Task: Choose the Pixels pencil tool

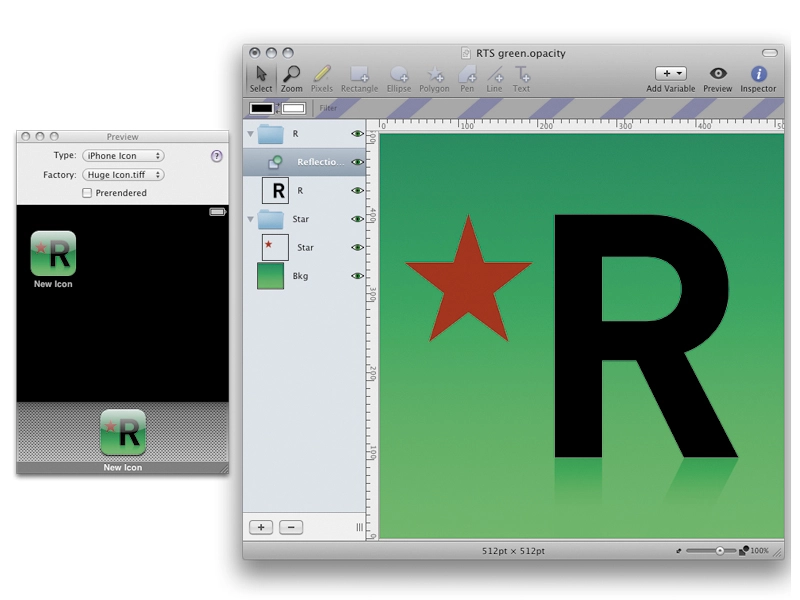Action: tap(322, 79)
